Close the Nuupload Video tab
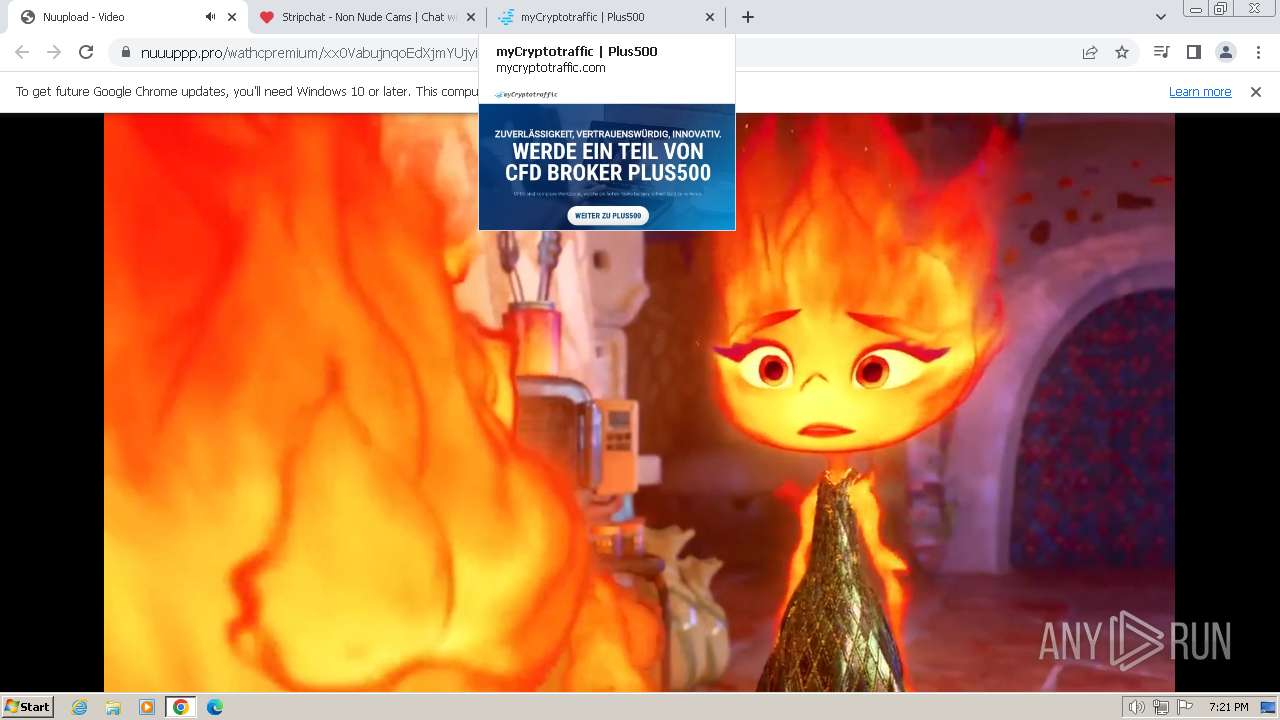1280x720 pixels. tap(232, 17)
